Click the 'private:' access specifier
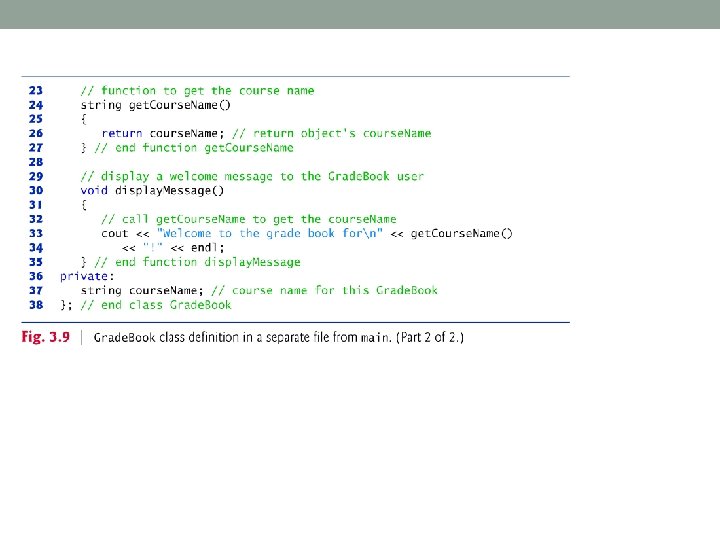This screenshot has height=540, width=720. coord(87,276)
